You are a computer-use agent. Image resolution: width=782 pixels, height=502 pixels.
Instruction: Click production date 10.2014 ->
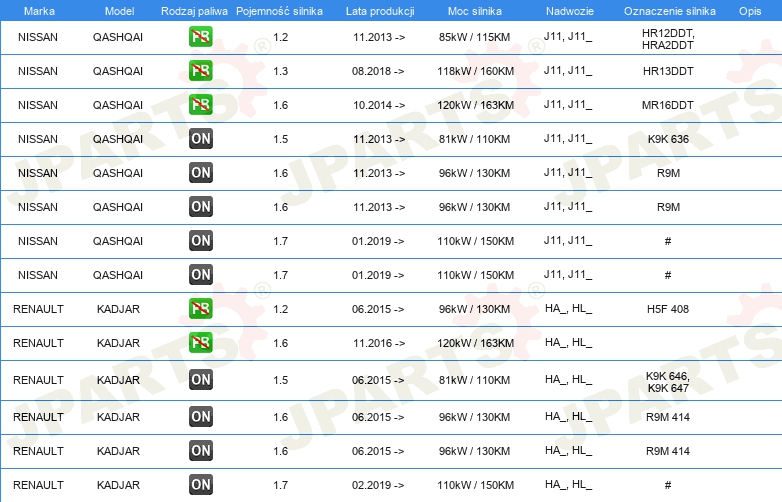click(x=379, y=105)
